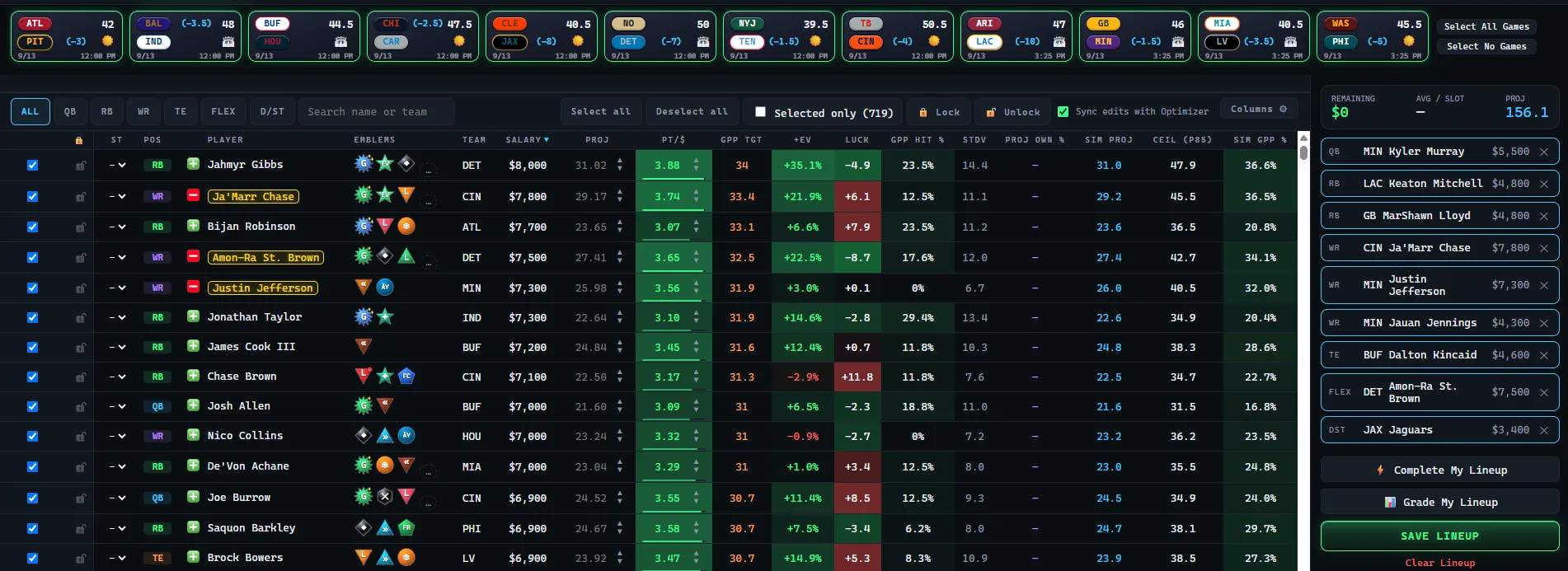Enable Selected only (719) checkbox

tap(760, 112)
